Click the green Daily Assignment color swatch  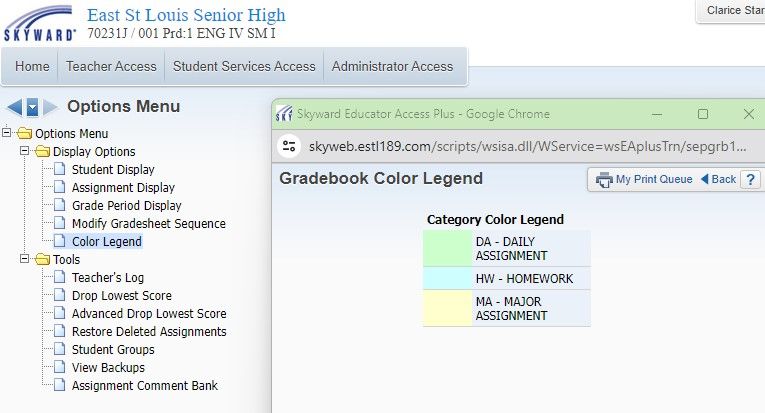(x=447, y=248)
